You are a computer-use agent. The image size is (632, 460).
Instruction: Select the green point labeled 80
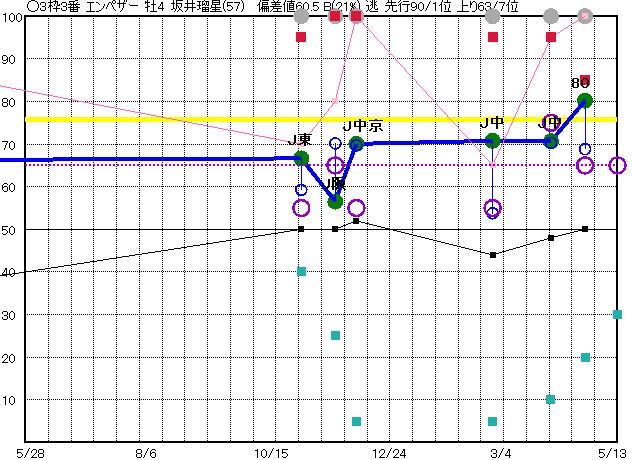coord(585,100)
